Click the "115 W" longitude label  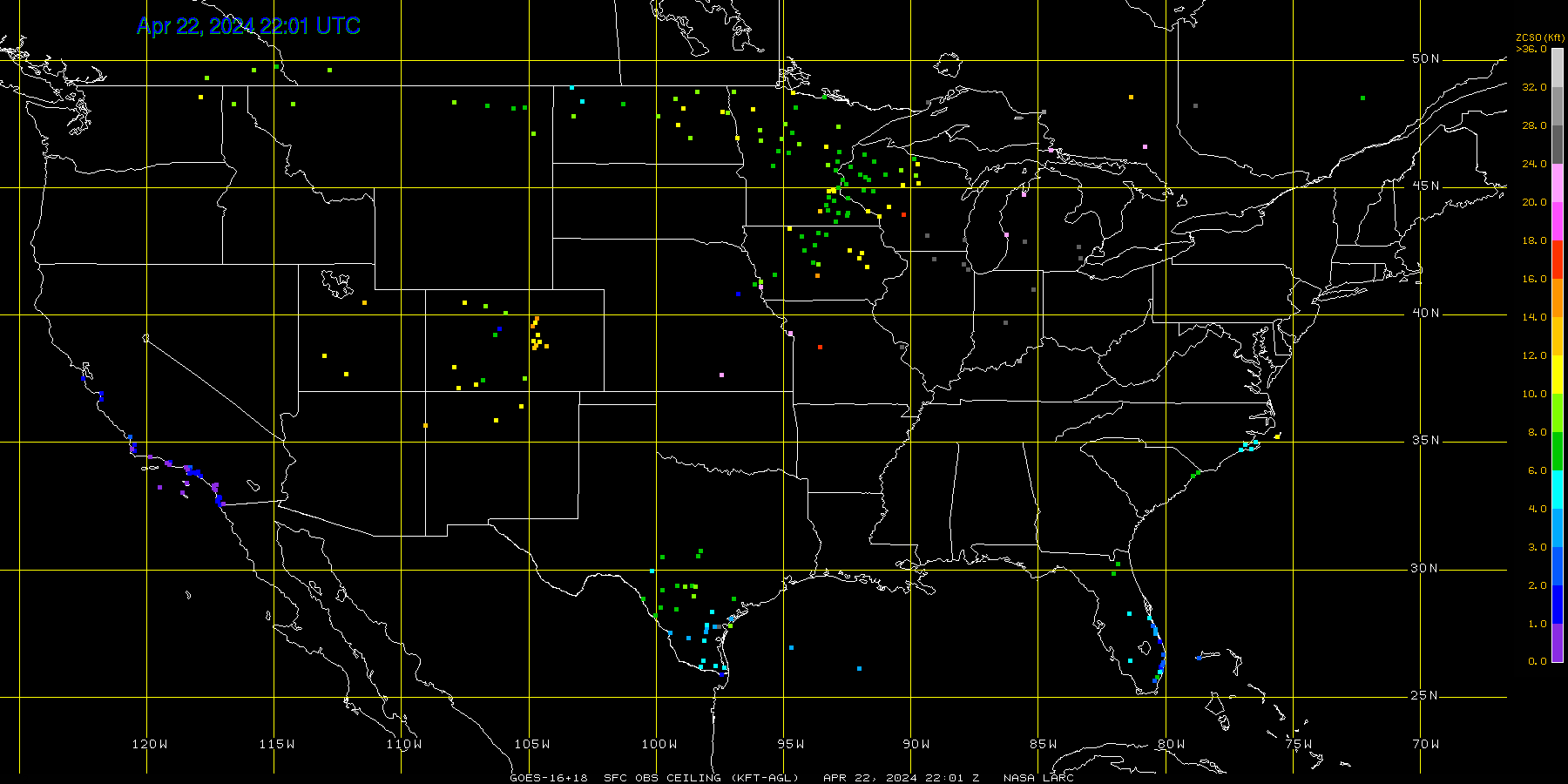pyautogui.click(x=277, y=745)
